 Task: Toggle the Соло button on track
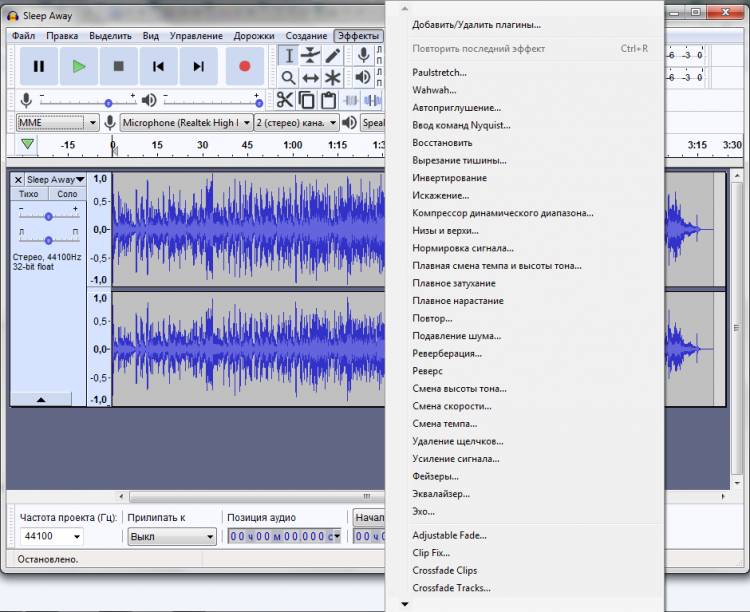point(67,194)
